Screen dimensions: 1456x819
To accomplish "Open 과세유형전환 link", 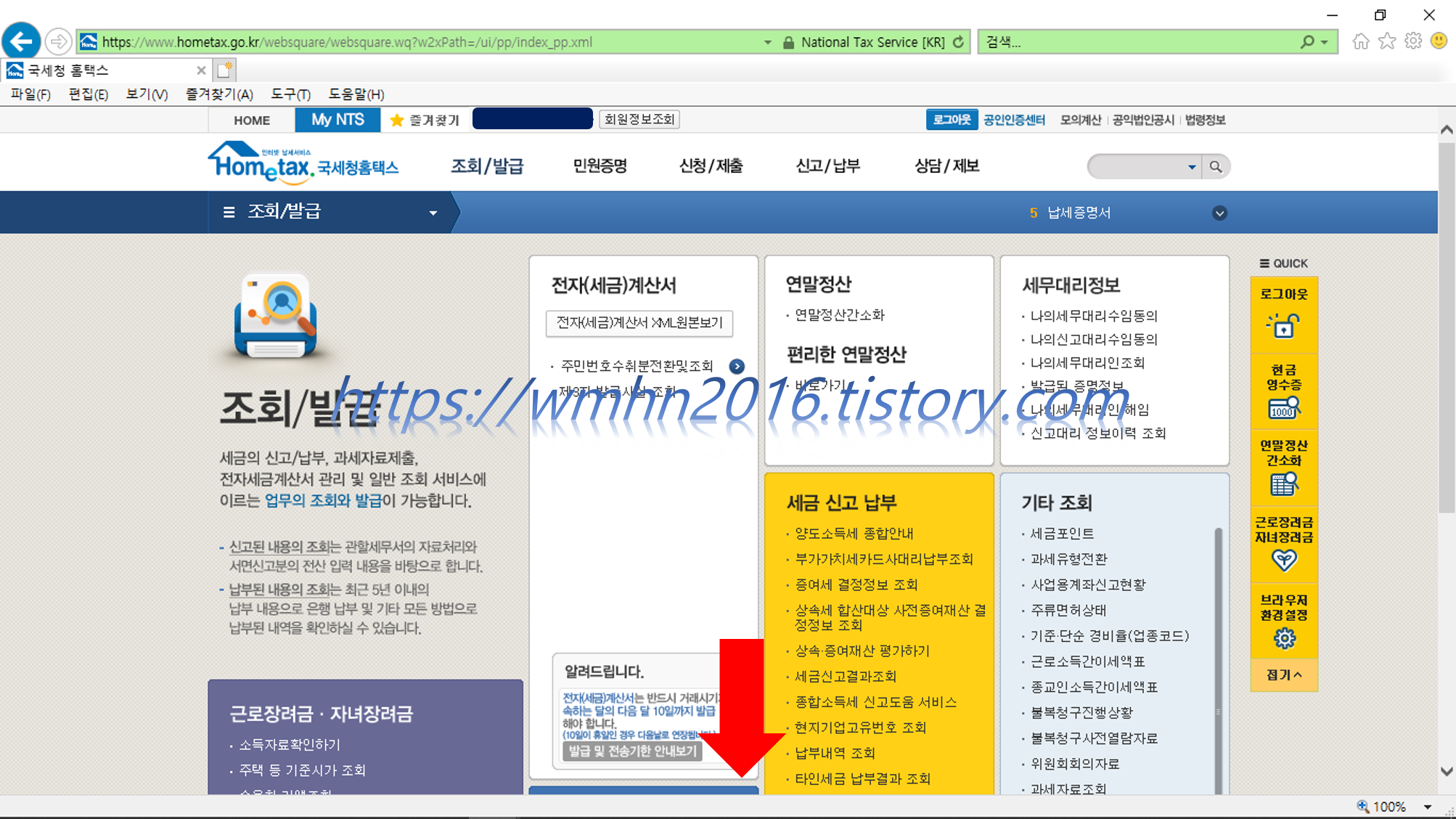I will pos(1068,559).
